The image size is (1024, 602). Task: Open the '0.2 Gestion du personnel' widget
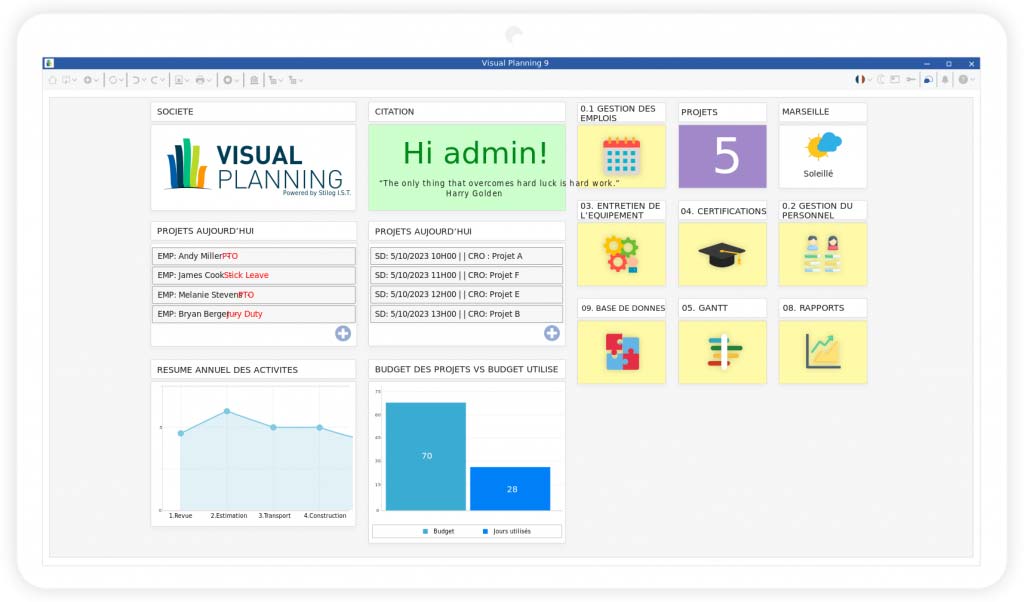coord(822,254)
